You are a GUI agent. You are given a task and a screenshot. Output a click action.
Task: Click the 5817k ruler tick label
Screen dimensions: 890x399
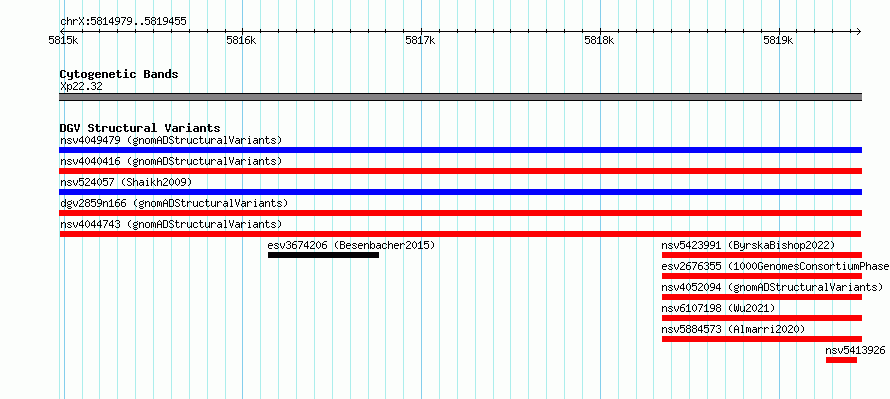point(421,40)
